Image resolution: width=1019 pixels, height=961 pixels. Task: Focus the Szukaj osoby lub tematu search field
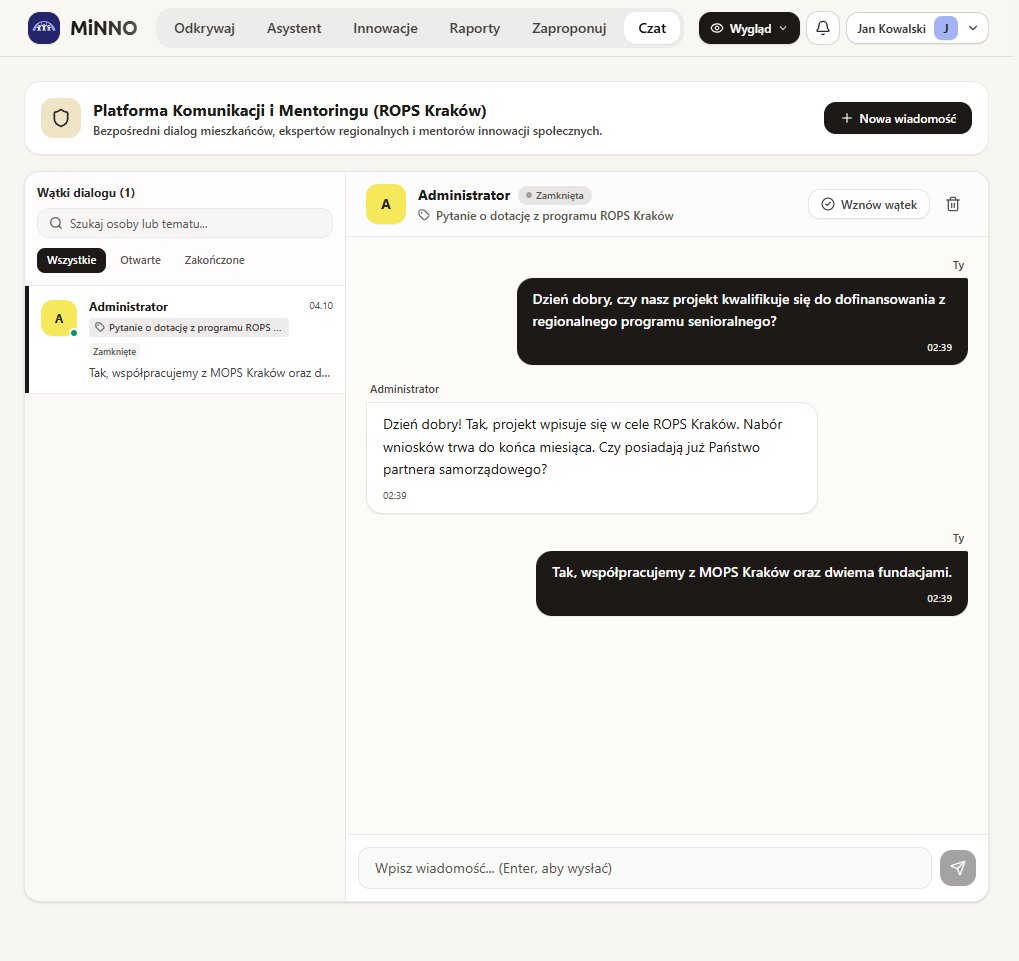185,224
